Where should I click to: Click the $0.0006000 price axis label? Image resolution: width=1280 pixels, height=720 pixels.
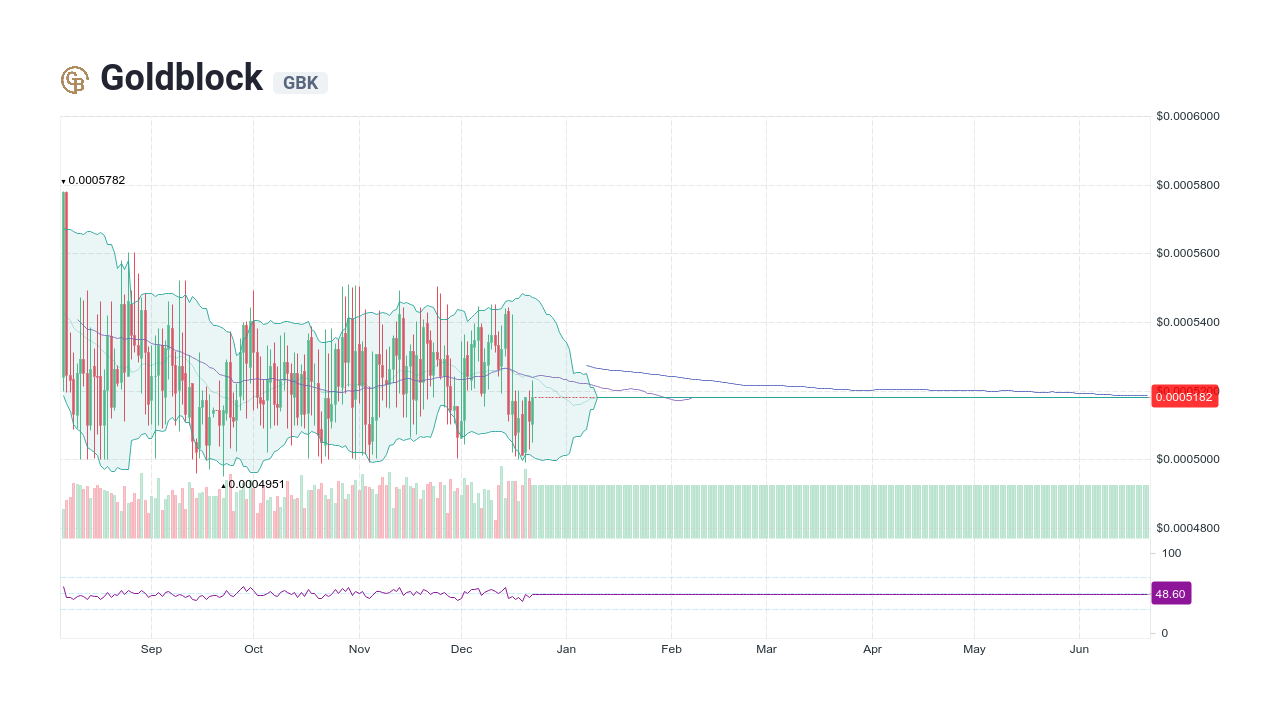tap(1187, 115)
